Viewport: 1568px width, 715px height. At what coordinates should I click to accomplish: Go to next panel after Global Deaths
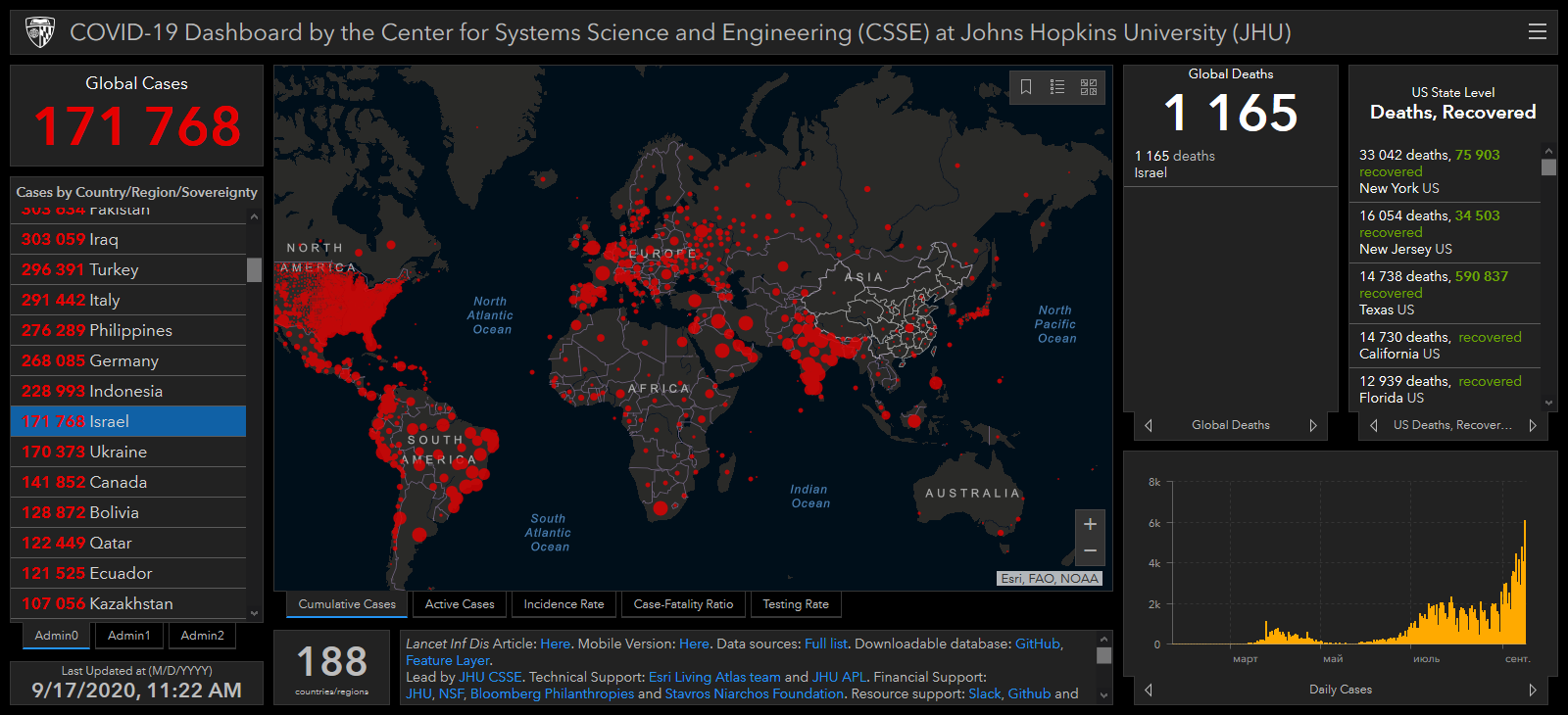[x=1313, y=425]
